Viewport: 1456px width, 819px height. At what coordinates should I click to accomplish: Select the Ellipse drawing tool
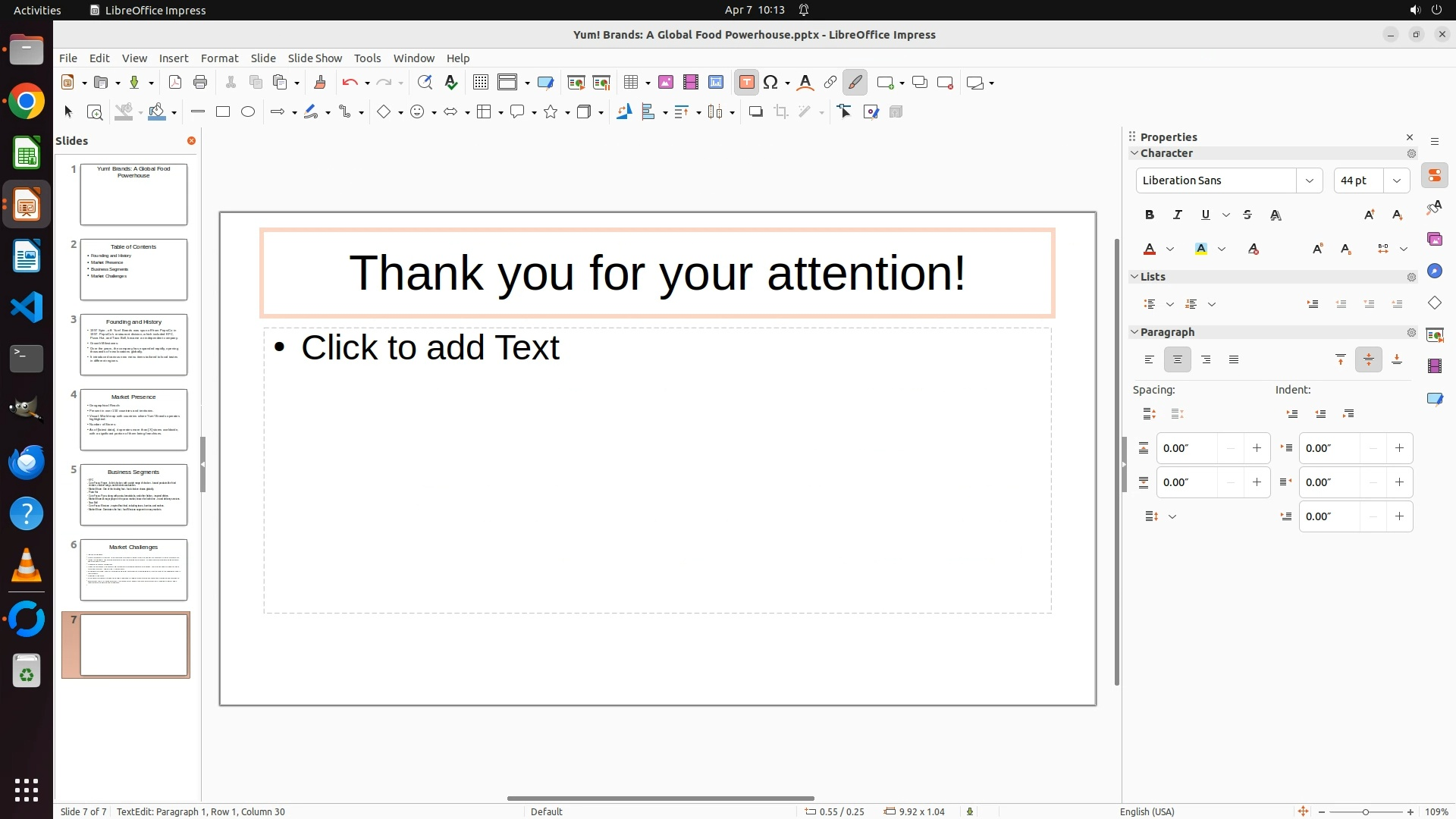click(248, 112)
